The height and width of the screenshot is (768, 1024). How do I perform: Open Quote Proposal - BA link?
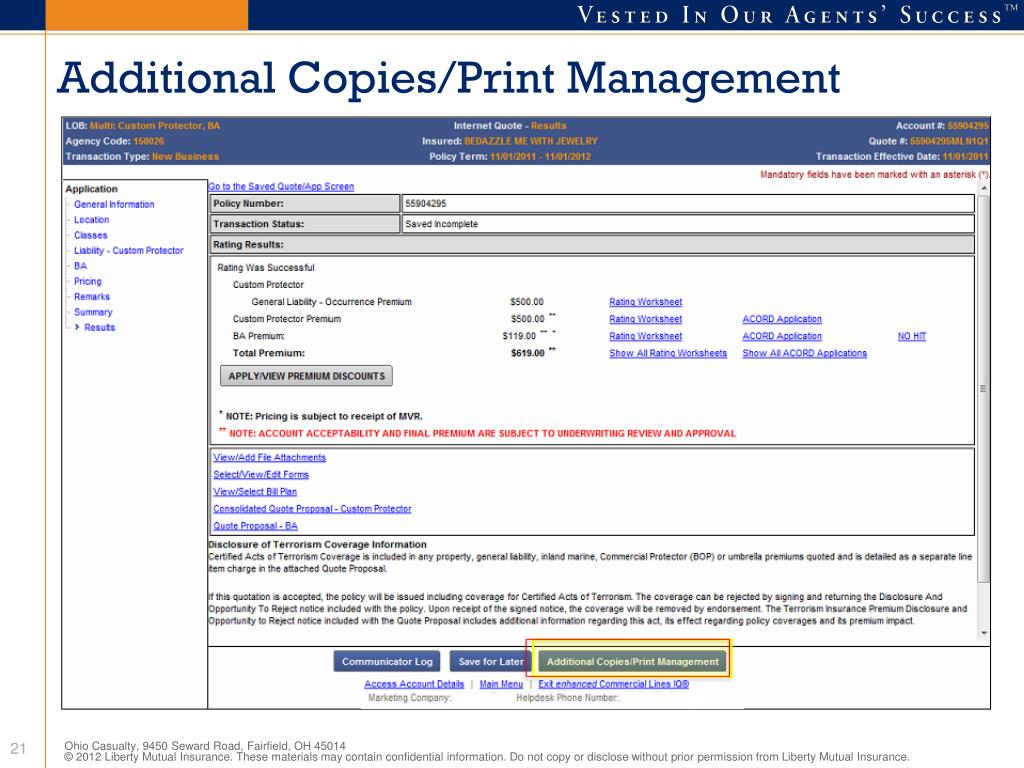point(255,526)
